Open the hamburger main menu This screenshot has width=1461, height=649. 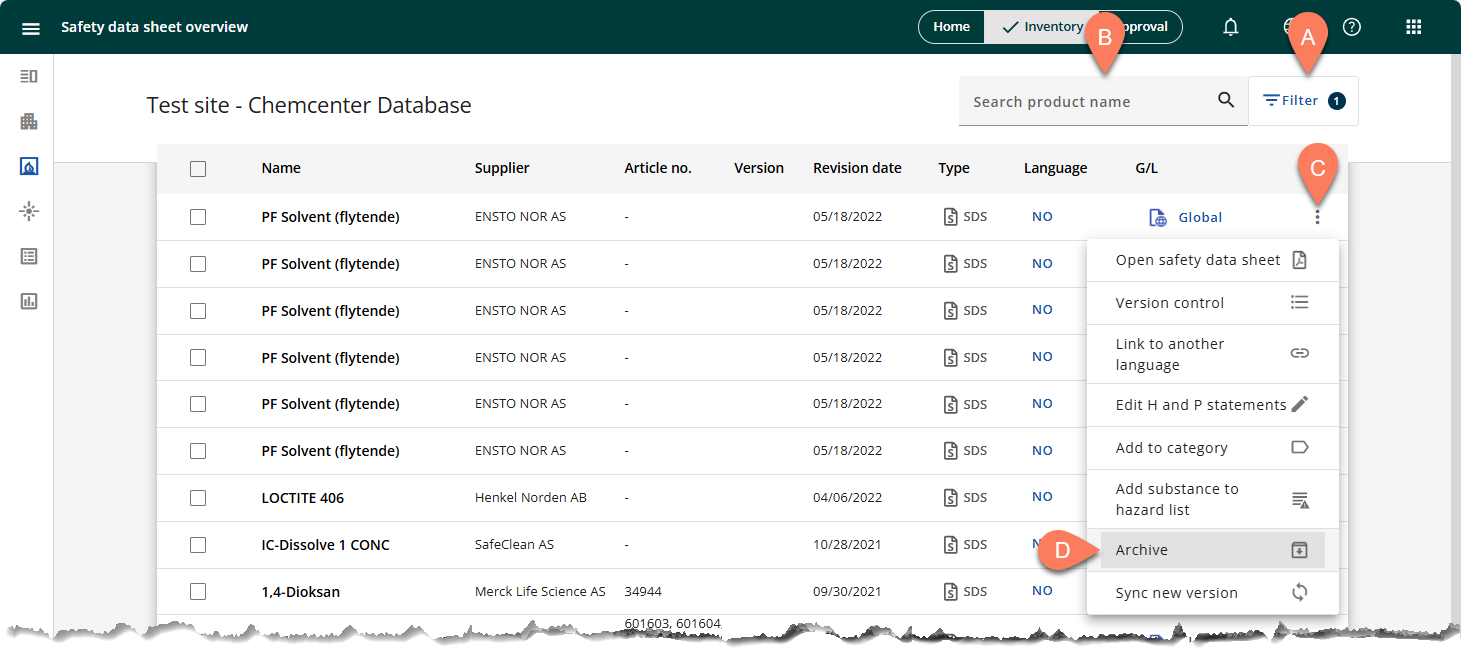click(x=30, y=28)
